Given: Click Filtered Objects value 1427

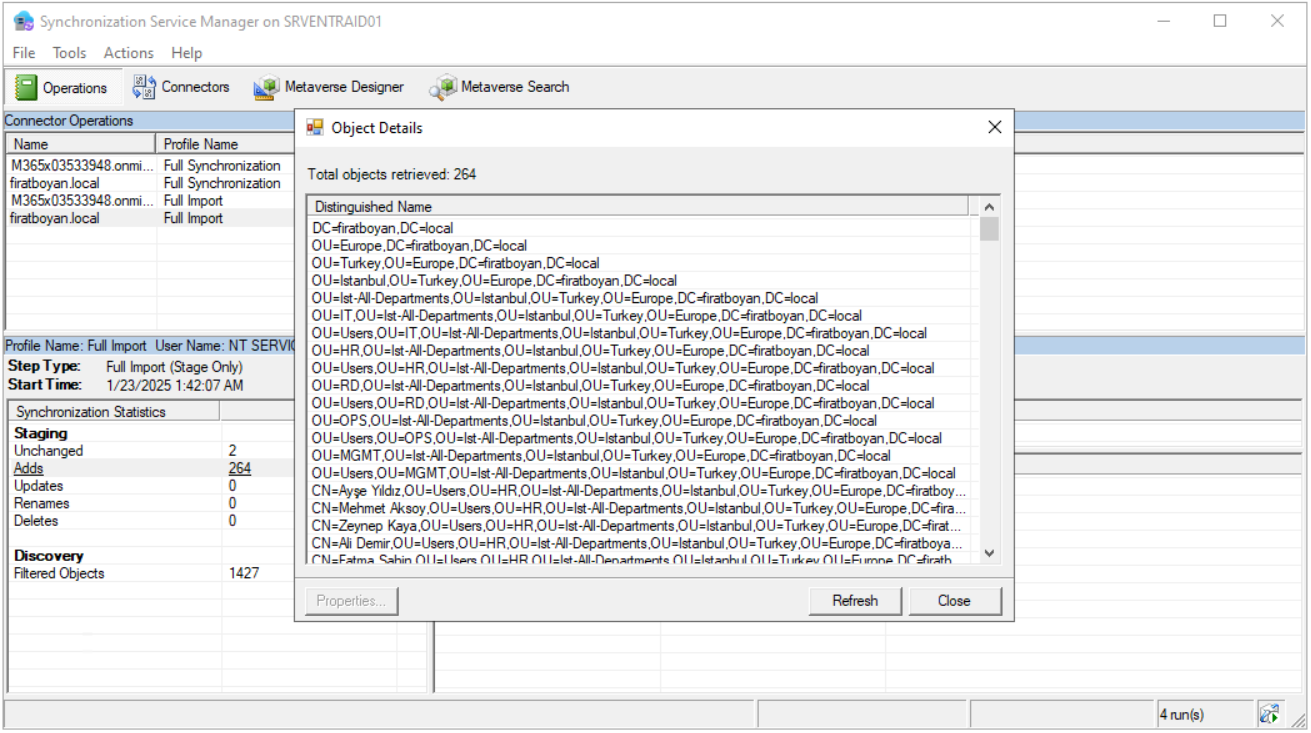Looking at the screenshot, I should pyautogui.click(x=243, y=573).
